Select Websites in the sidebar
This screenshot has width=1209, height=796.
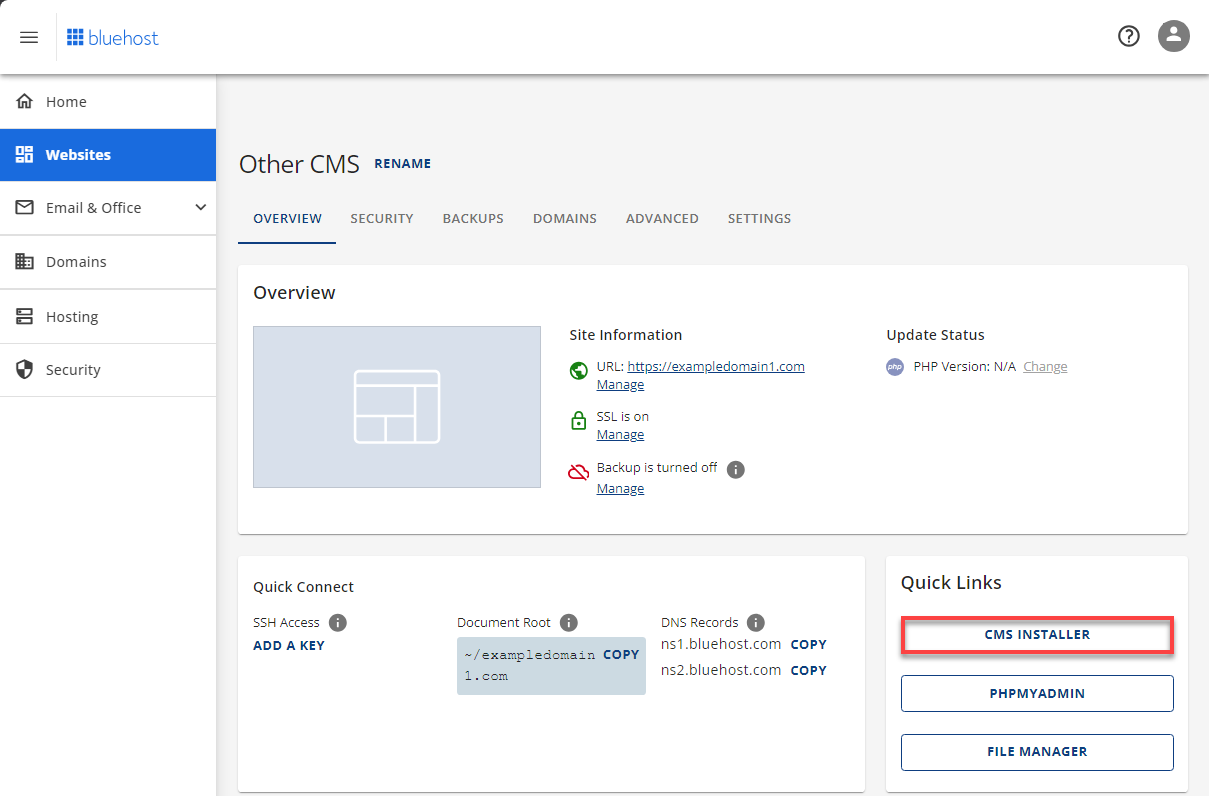tap(108, 154)
